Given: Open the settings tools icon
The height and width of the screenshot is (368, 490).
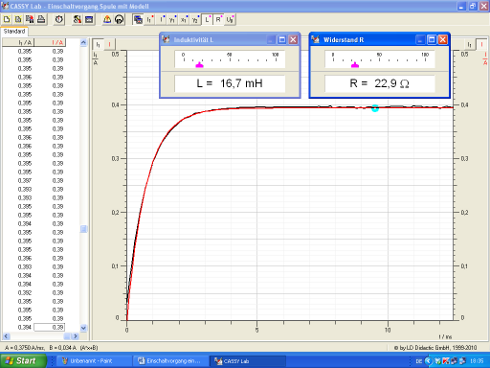Looking at the screenshot, I should (x=77, y=19).
